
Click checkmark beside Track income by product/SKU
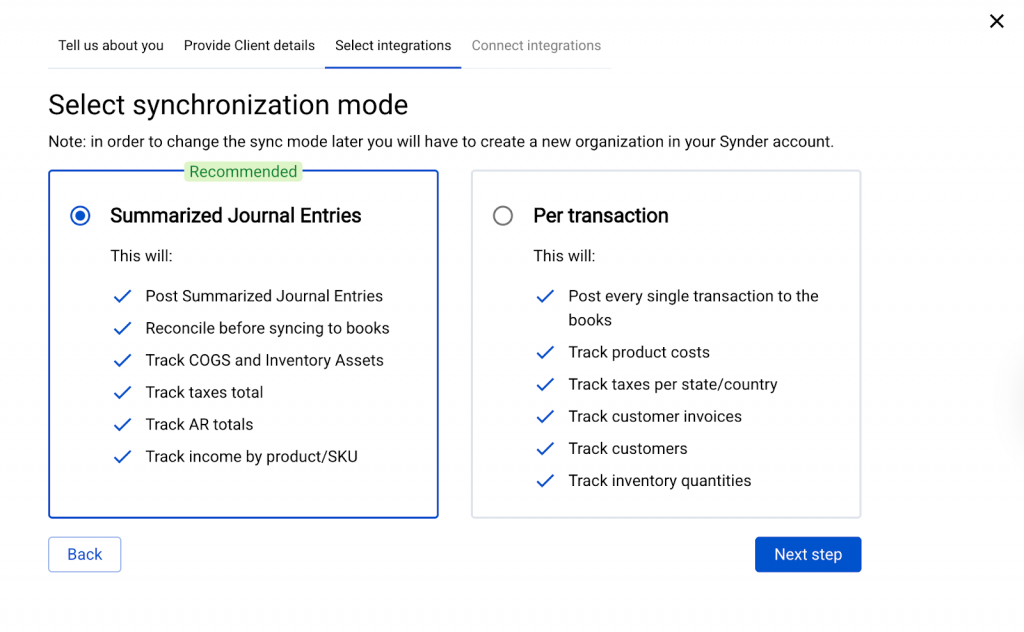point(123,457)
